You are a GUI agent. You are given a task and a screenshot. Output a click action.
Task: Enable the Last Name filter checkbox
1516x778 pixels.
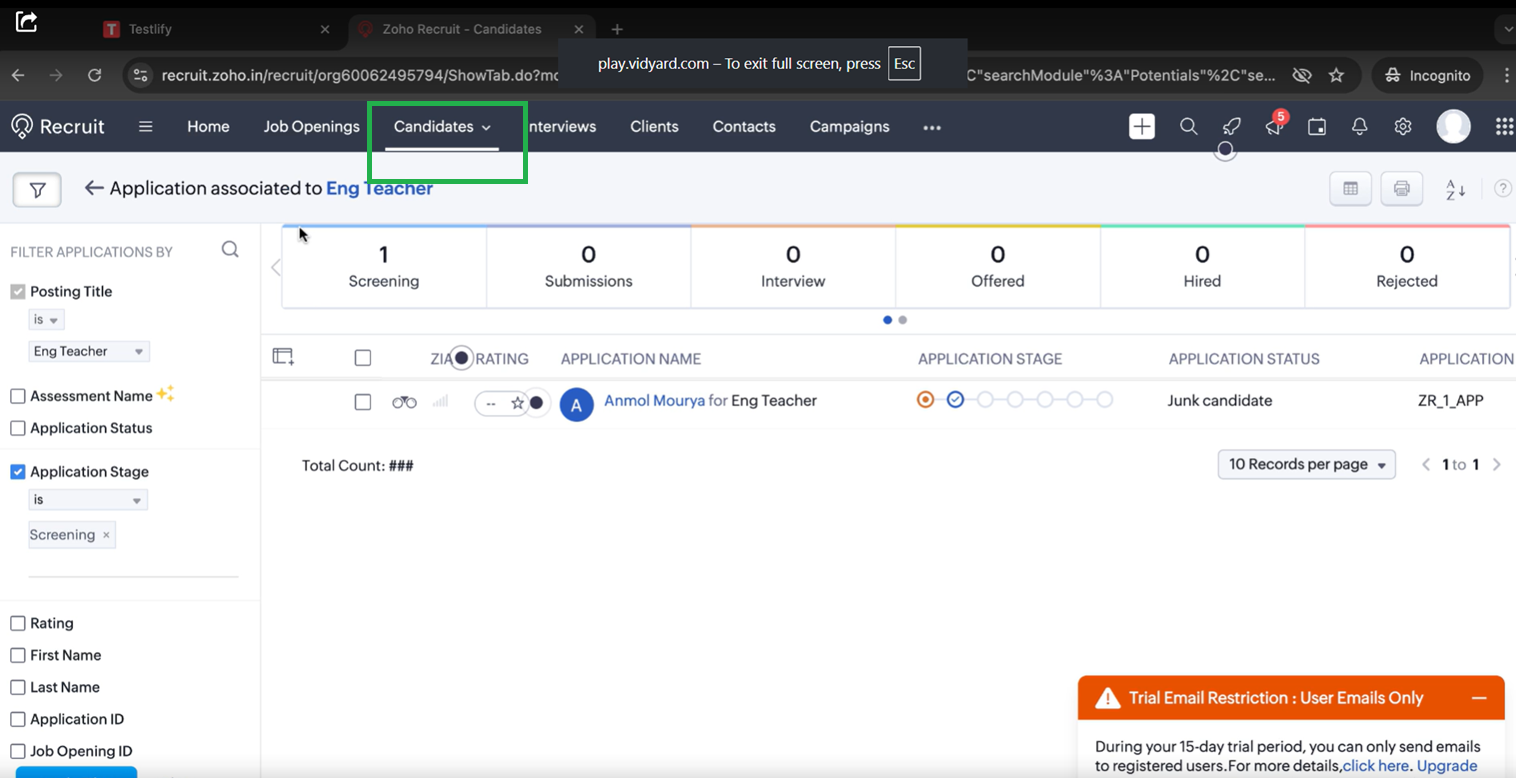pos(18,687)
